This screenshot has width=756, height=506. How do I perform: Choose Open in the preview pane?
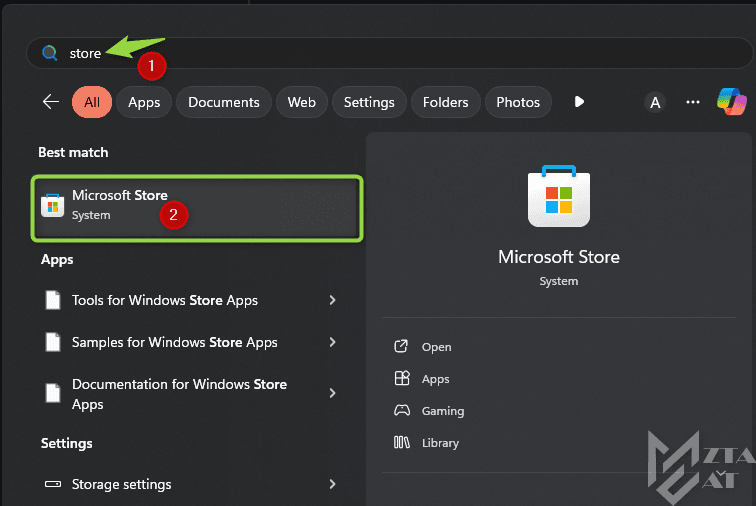pyautogui.click(x=436, y=347)
